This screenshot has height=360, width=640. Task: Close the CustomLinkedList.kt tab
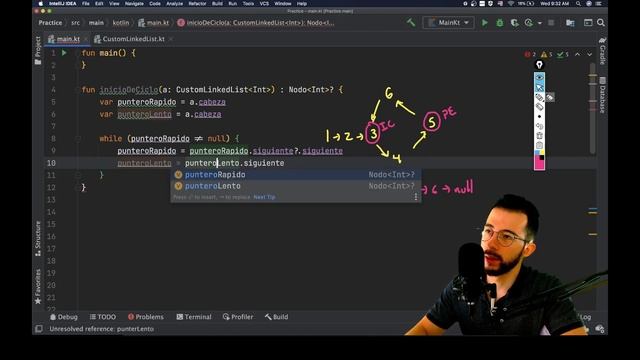coord(171,39)
